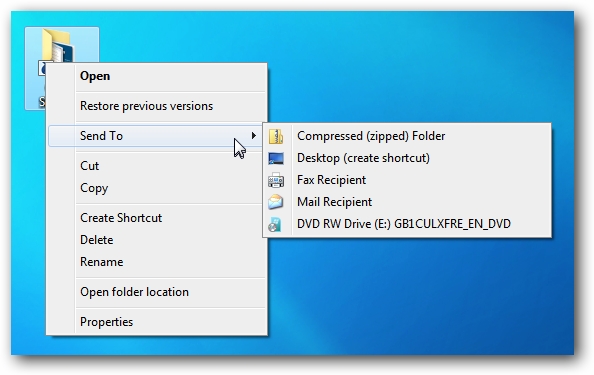Screen dimensions: 594x375
Task: Click the Fax Recipient machine icon
Action: pyautogui.click(x=276, y=180)
